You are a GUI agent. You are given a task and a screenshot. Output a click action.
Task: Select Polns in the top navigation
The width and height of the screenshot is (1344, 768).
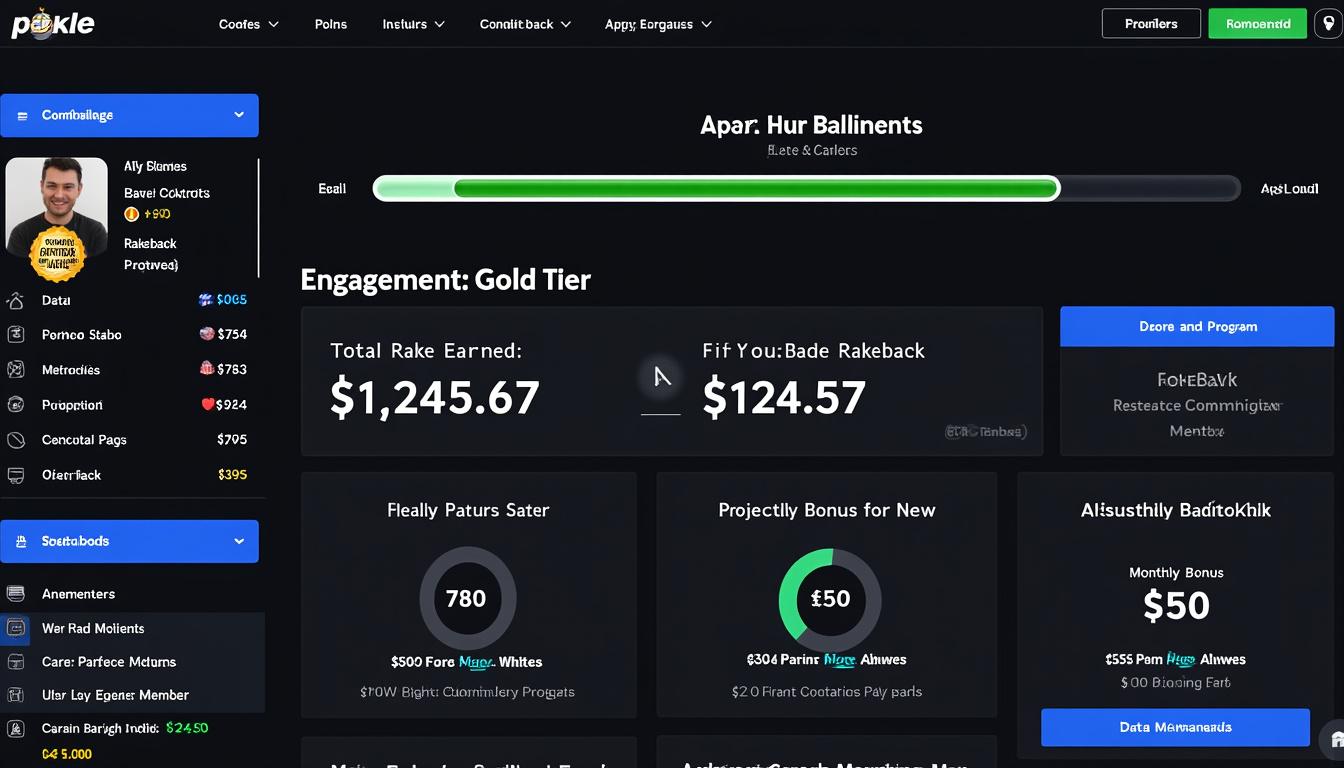pos(330,23)
